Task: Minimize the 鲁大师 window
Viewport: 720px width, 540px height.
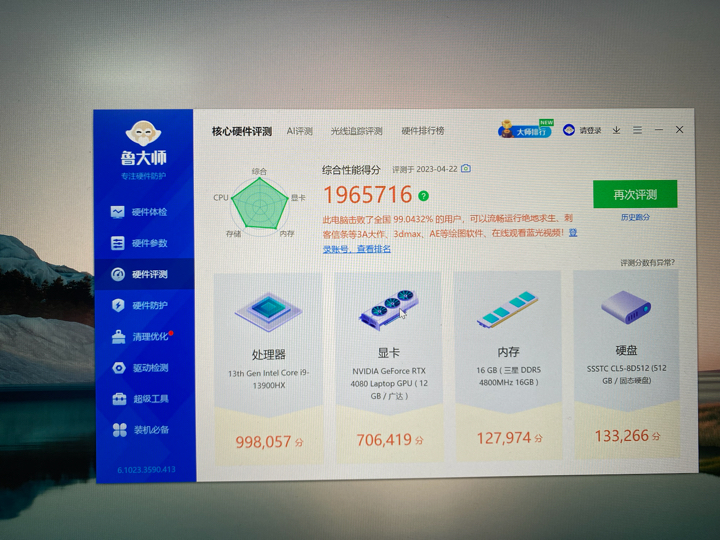Action: coord(658,130)
